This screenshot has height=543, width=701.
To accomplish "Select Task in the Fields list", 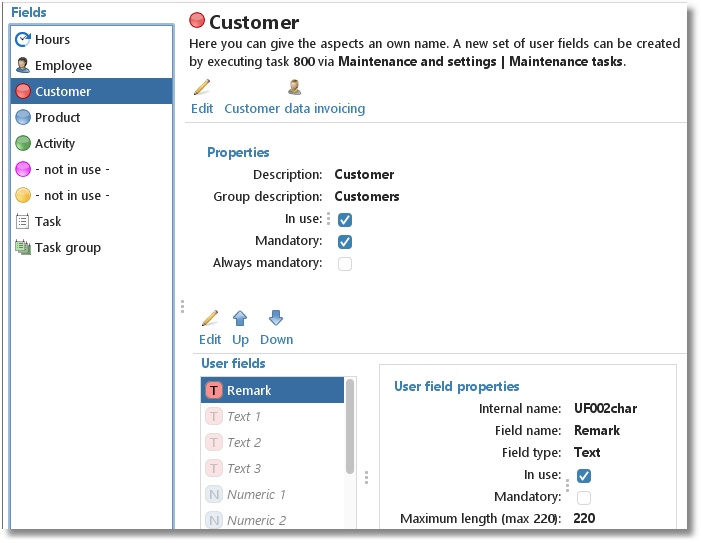I will (x=91, y=221).
